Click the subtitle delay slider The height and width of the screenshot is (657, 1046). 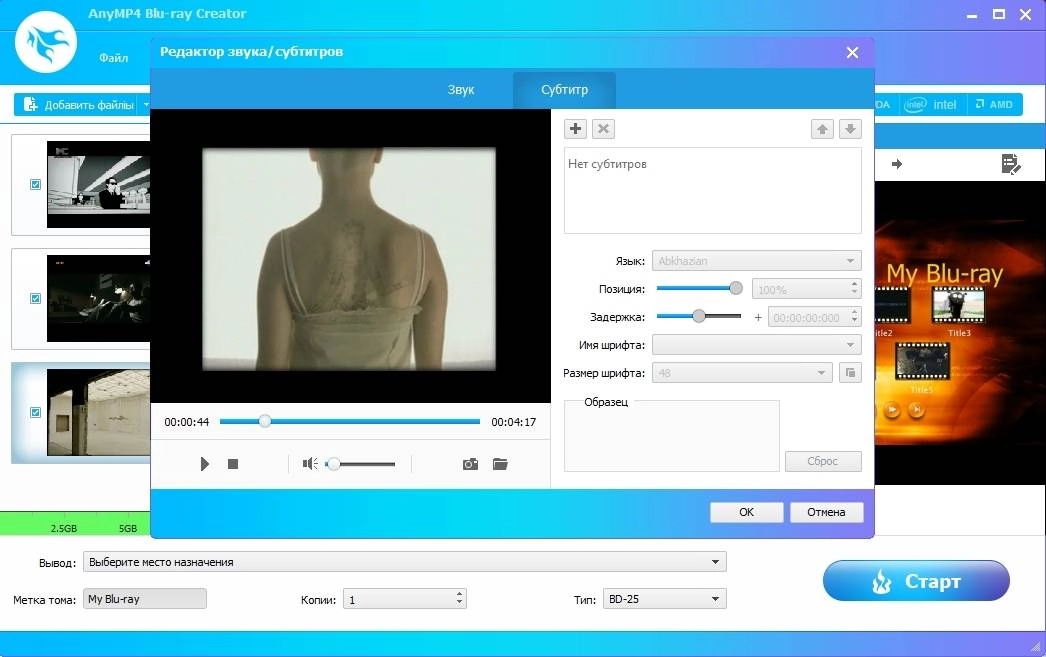(x=699, y=316)
